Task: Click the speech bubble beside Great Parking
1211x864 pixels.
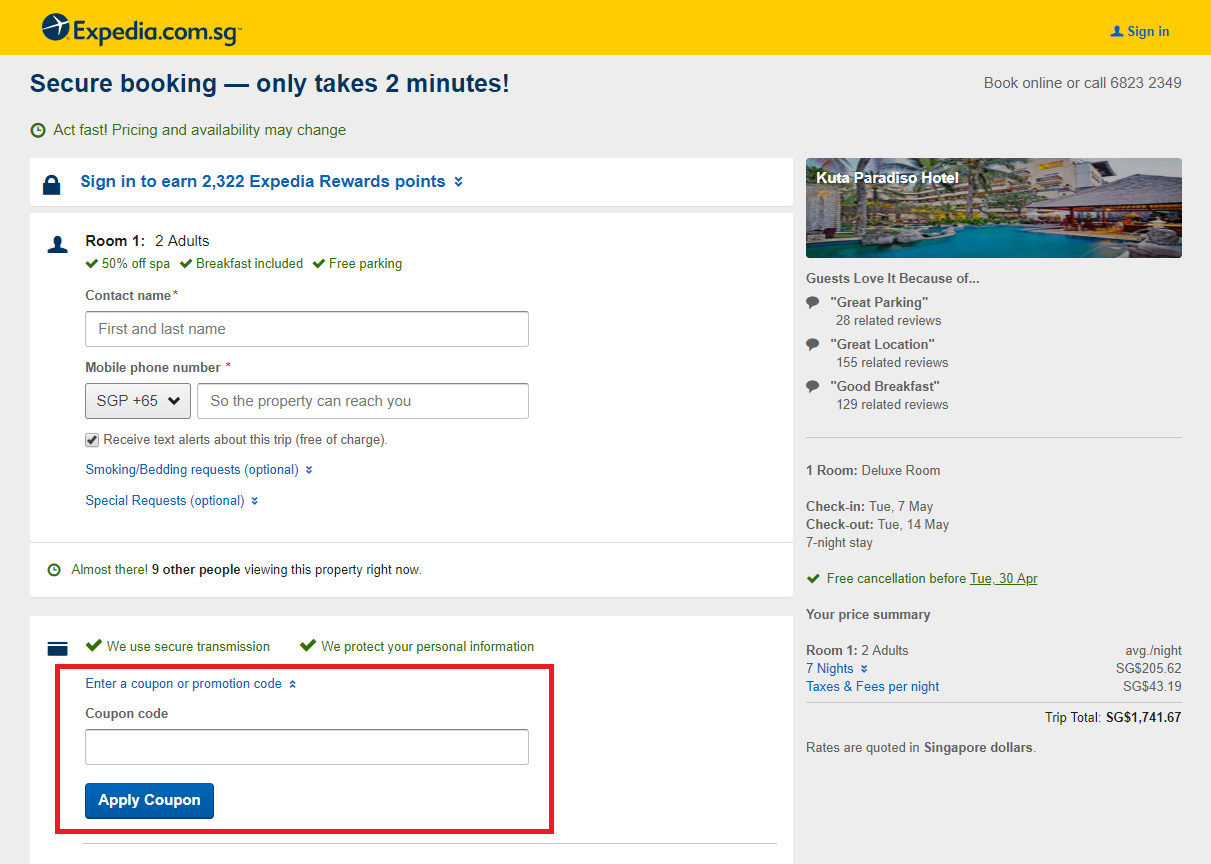Action: [x=813, y=302]
